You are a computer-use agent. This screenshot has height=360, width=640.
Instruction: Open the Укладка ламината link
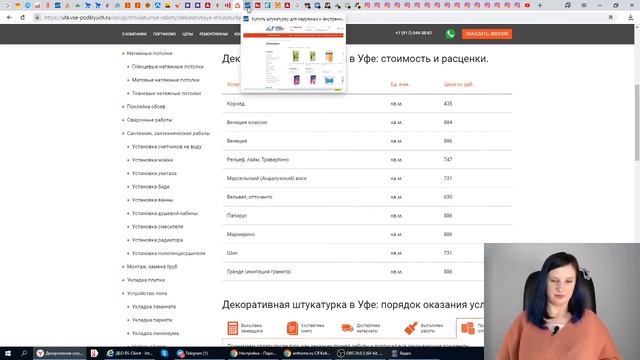(x=153, y=307)
